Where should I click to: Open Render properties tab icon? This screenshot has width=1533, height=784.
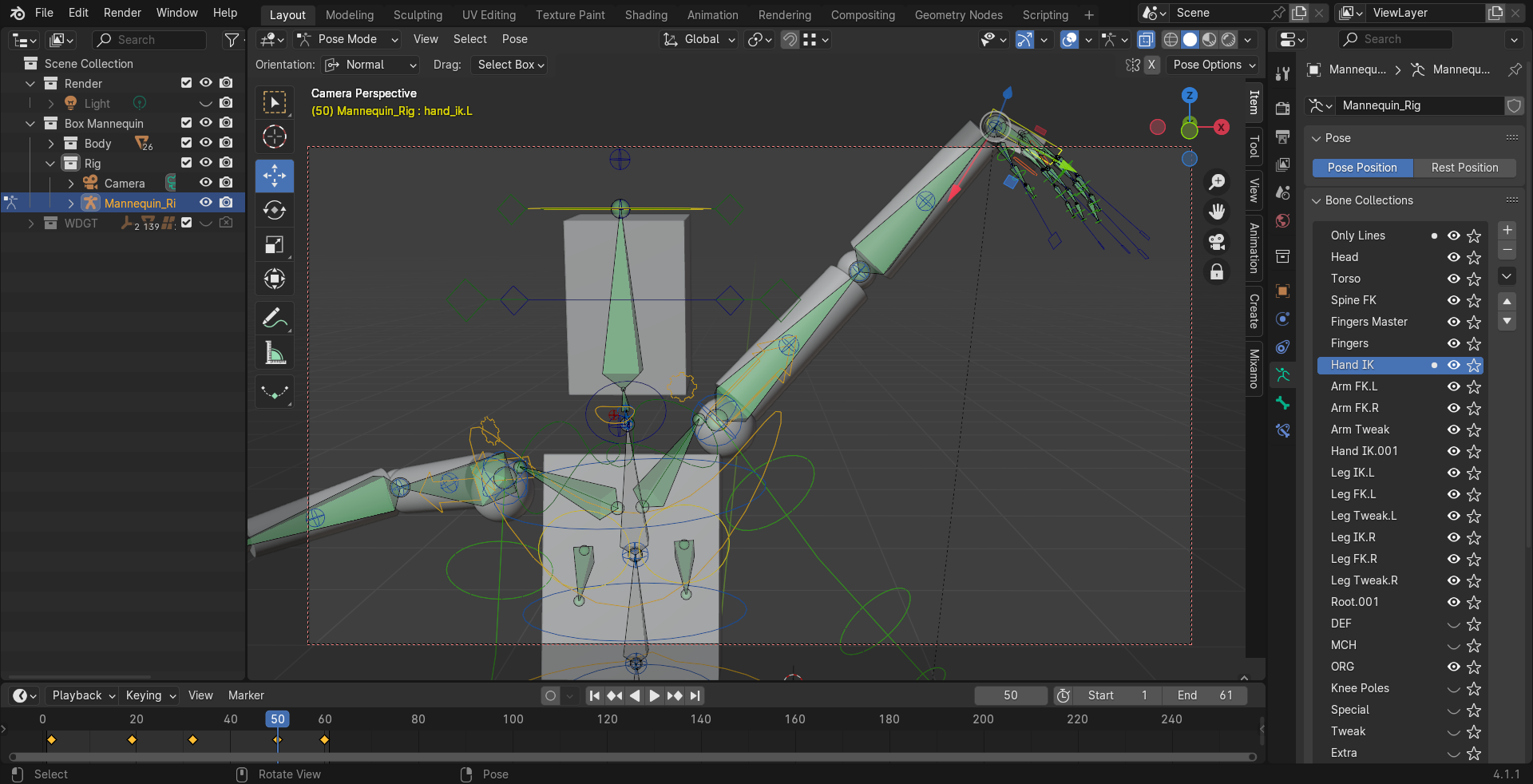[x=1283, y=109]
